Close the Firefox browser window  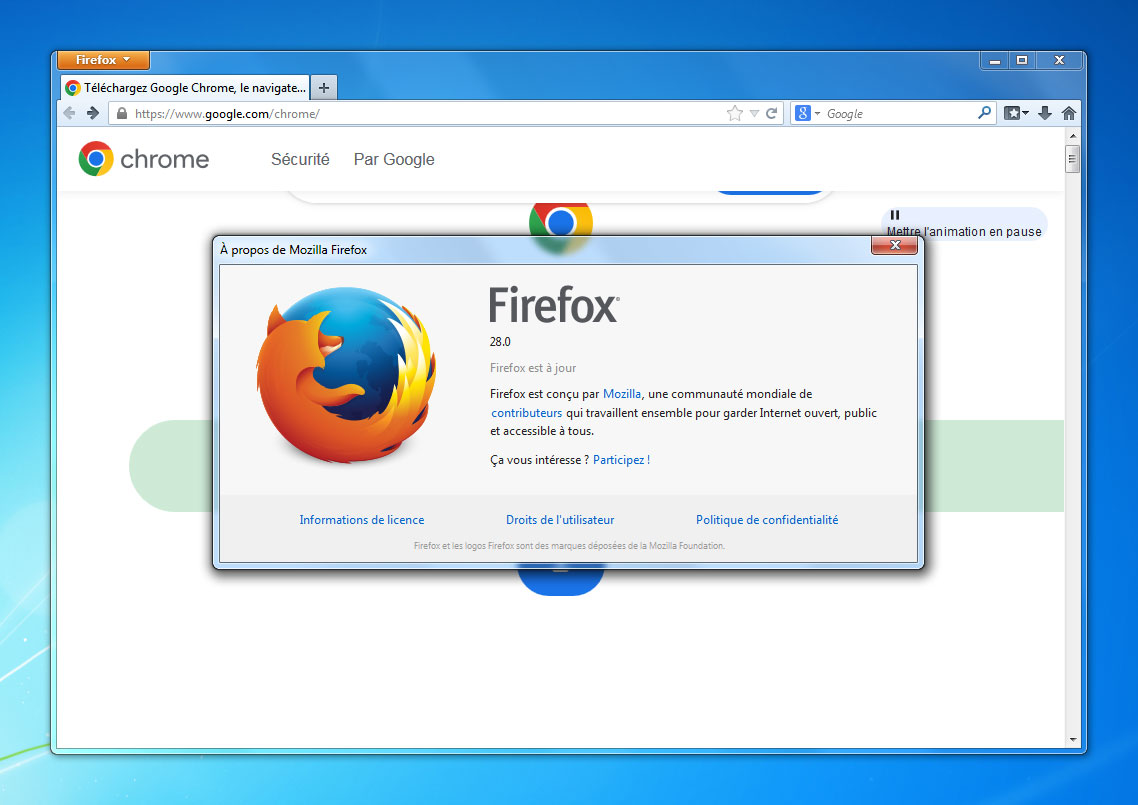click(x=1060, y=60)
